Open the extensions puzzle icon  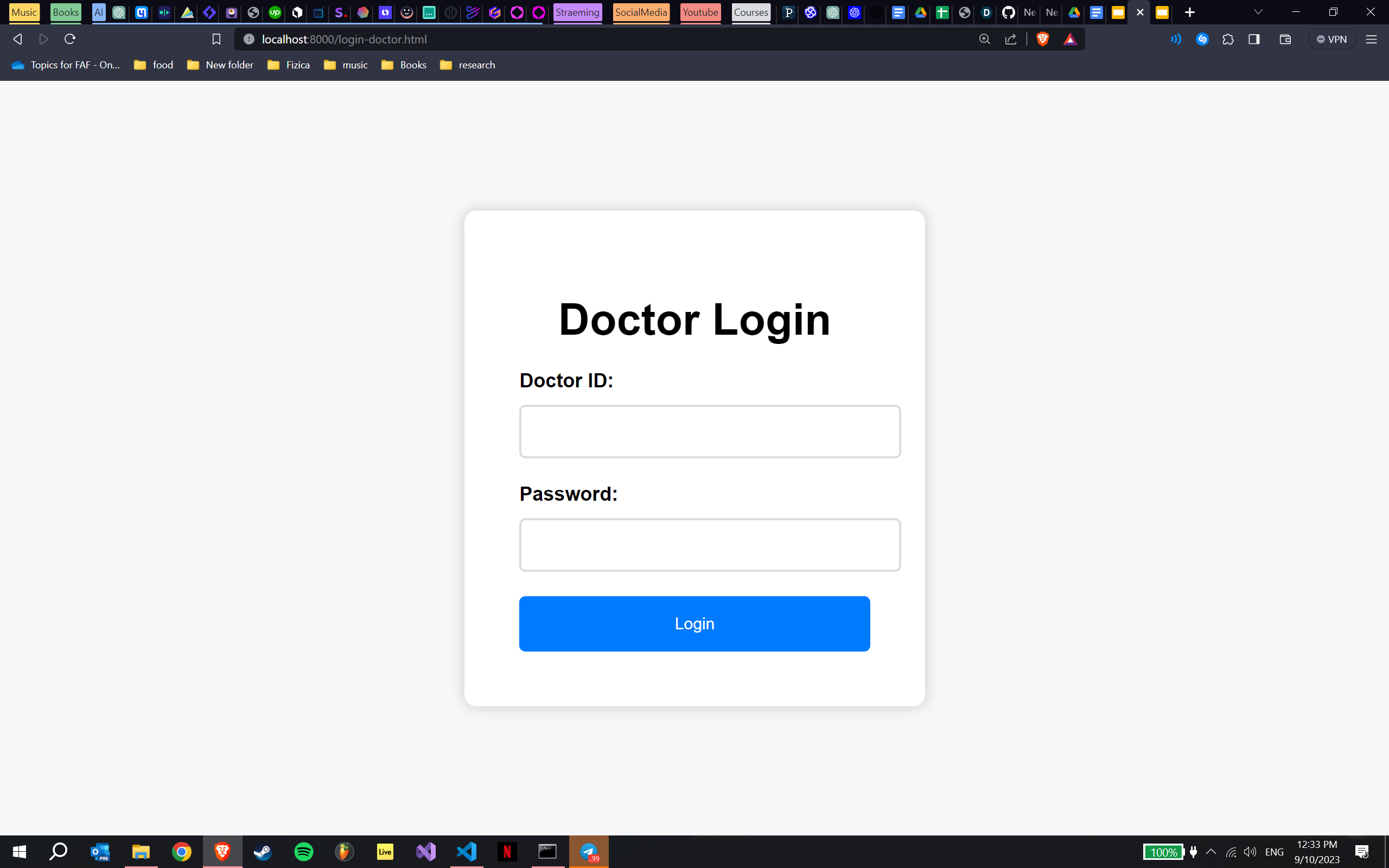click(x=1228, y=39)
